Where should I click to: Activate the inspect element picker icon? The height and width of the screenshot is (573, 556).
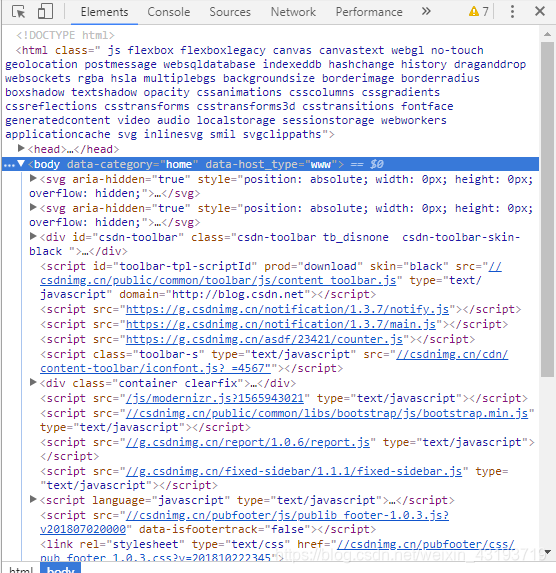click(18, 12)
